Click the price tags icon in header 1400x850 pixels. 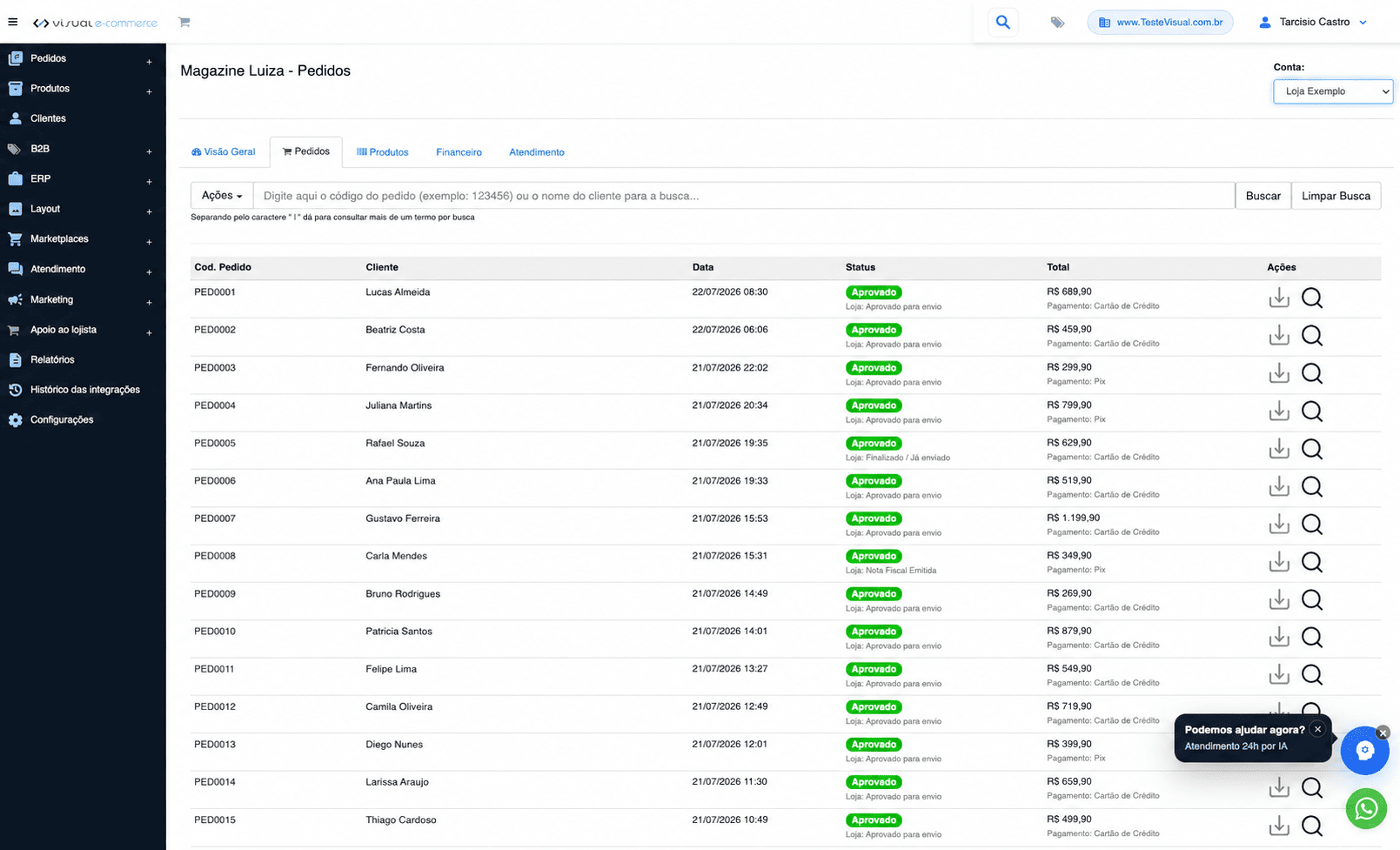[1057, 23]
